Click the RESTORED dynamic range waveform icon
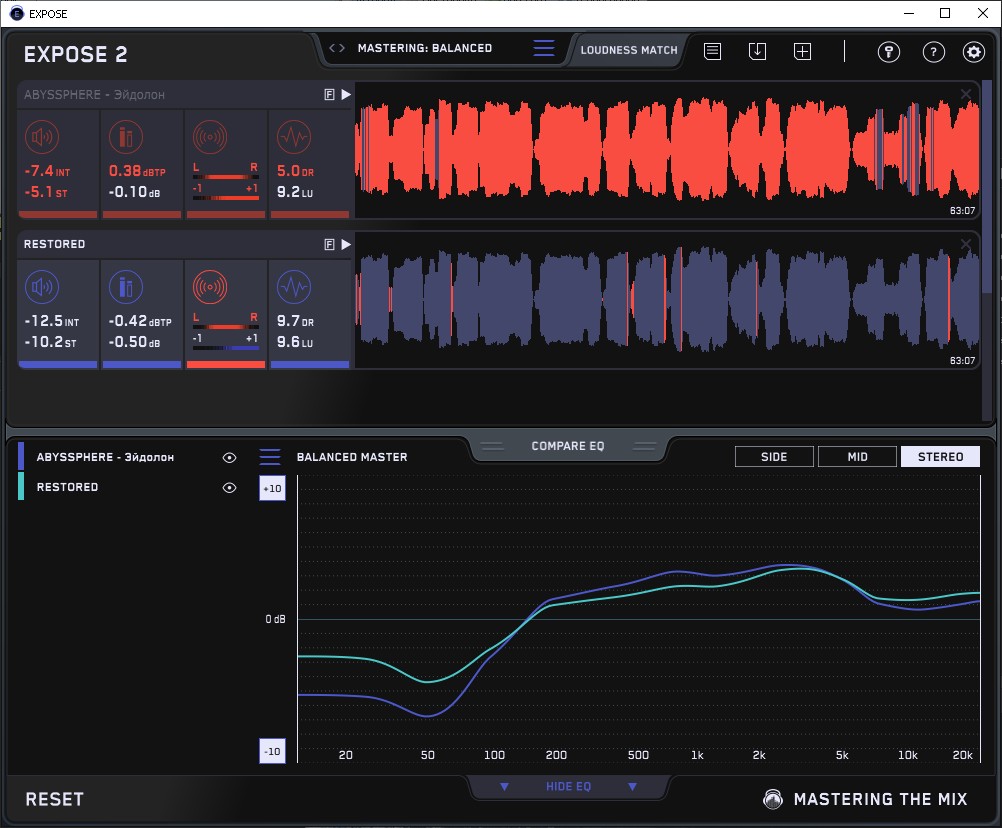Image resolution: width=1002 pixels, height=828 pixels. click(294, 287)
